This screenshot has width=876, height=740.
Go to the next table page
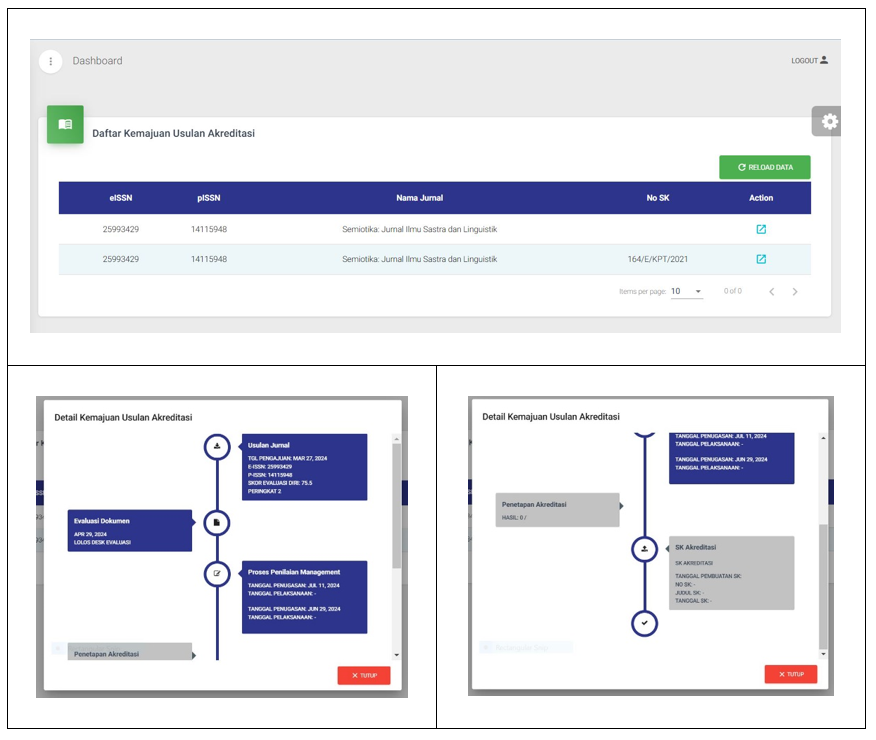pyautogui.click(x=795, y=292)
